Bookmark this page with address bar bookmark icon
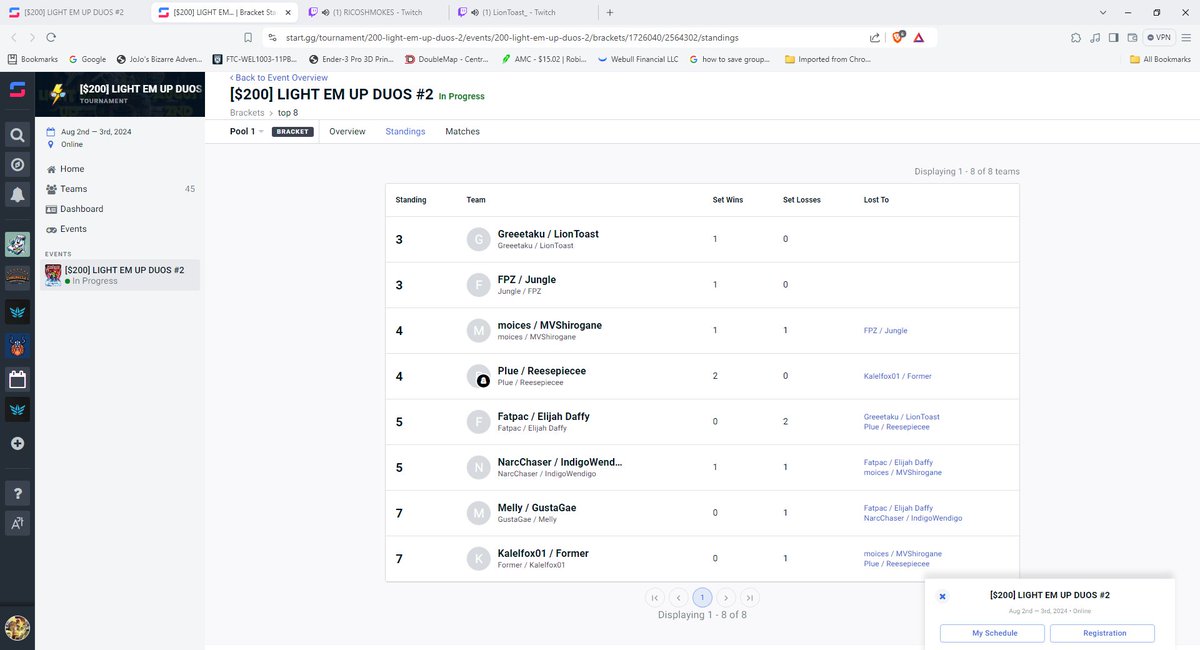The image size is (1200, 650). pyautogui.click(x=248, y=37)
